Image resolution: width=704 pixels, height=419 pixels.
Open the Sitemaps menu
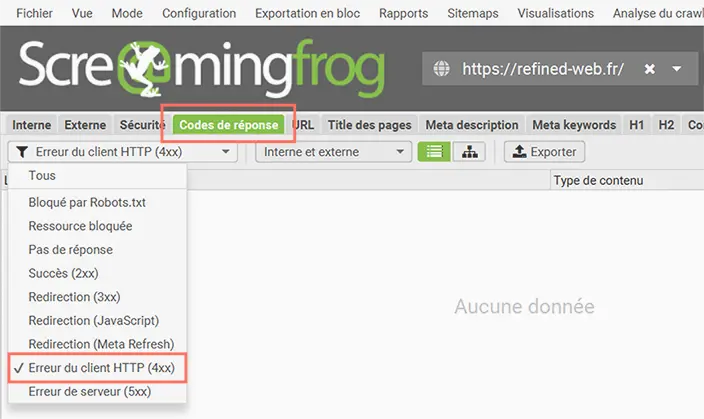pos(473,13)
